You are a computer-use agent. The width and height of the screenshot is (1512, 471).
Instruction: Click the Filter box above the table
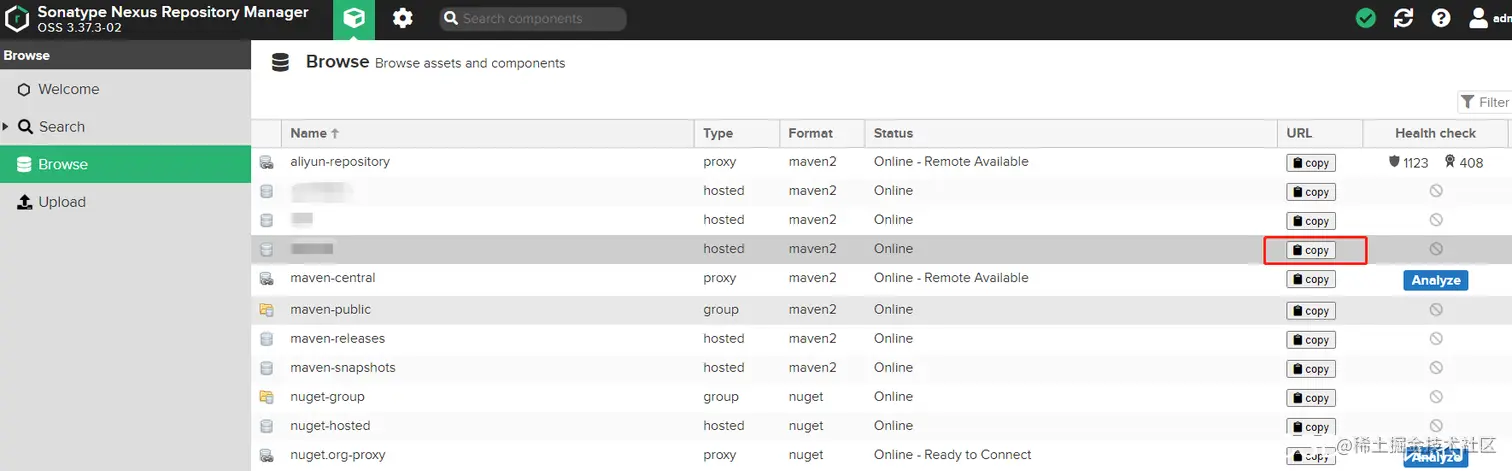tap(1485, 102)
